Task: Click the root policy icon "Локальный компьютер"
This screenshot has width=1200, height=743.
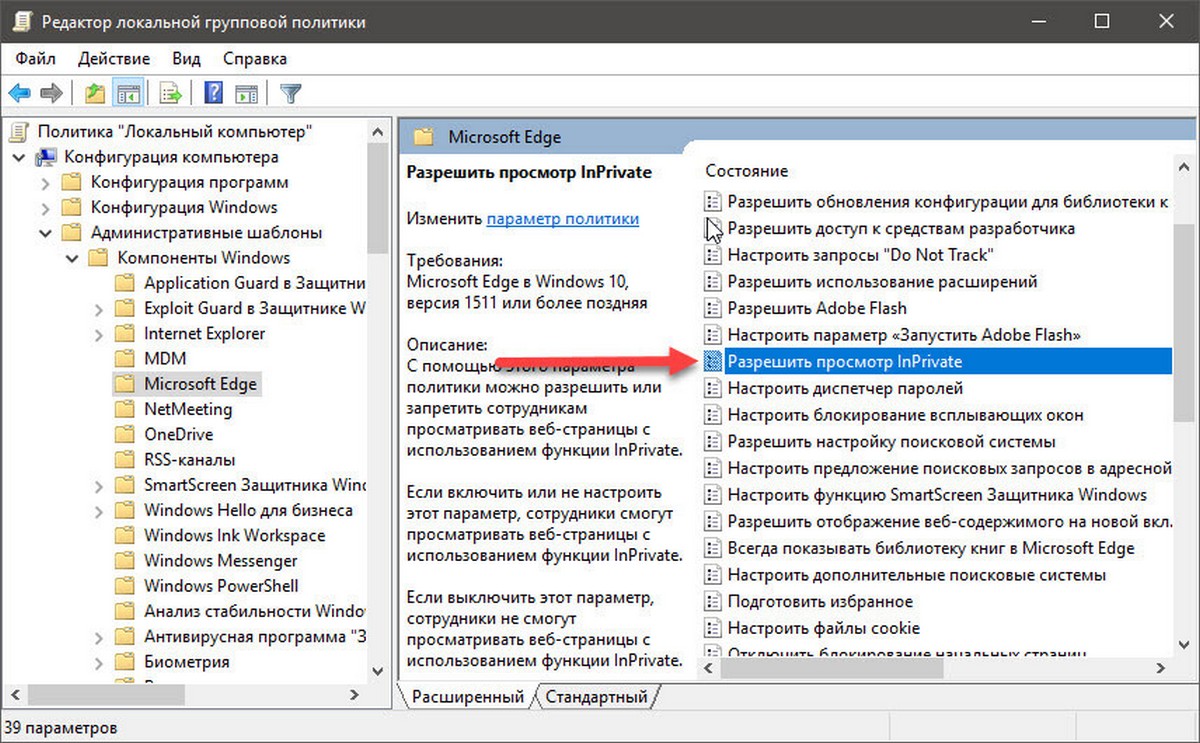Action: coord(20,131)
